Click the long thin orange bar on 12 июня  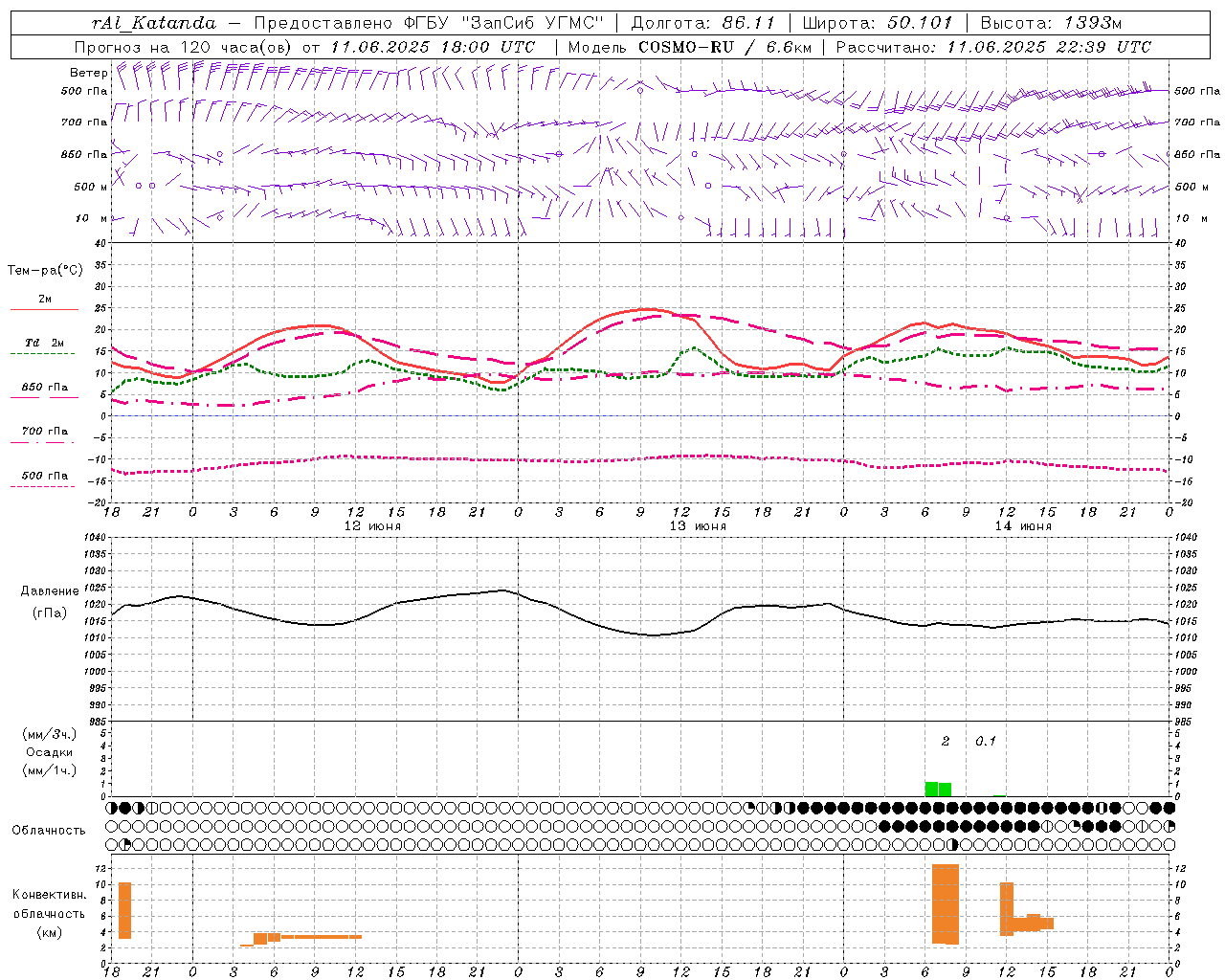pos(321,937)
